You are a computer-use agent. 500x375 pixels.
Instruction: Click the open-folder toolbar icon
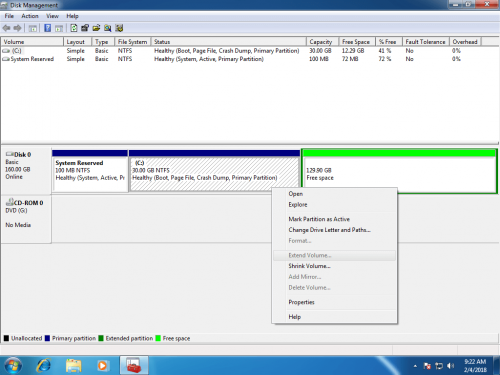(96, 28)
